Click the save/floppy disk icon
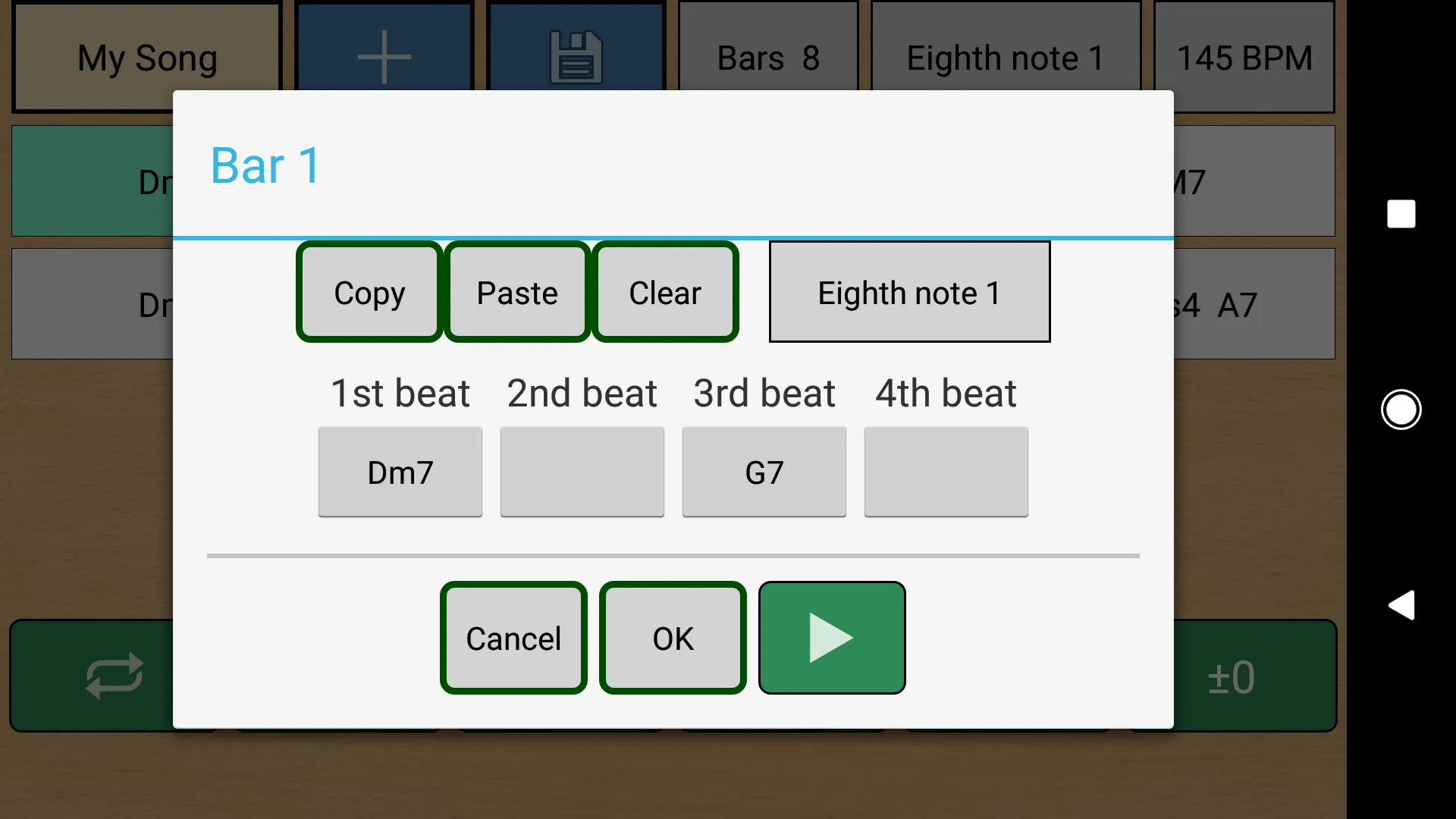This screenshot has height=819, width=1456. (x=575, y=57)
